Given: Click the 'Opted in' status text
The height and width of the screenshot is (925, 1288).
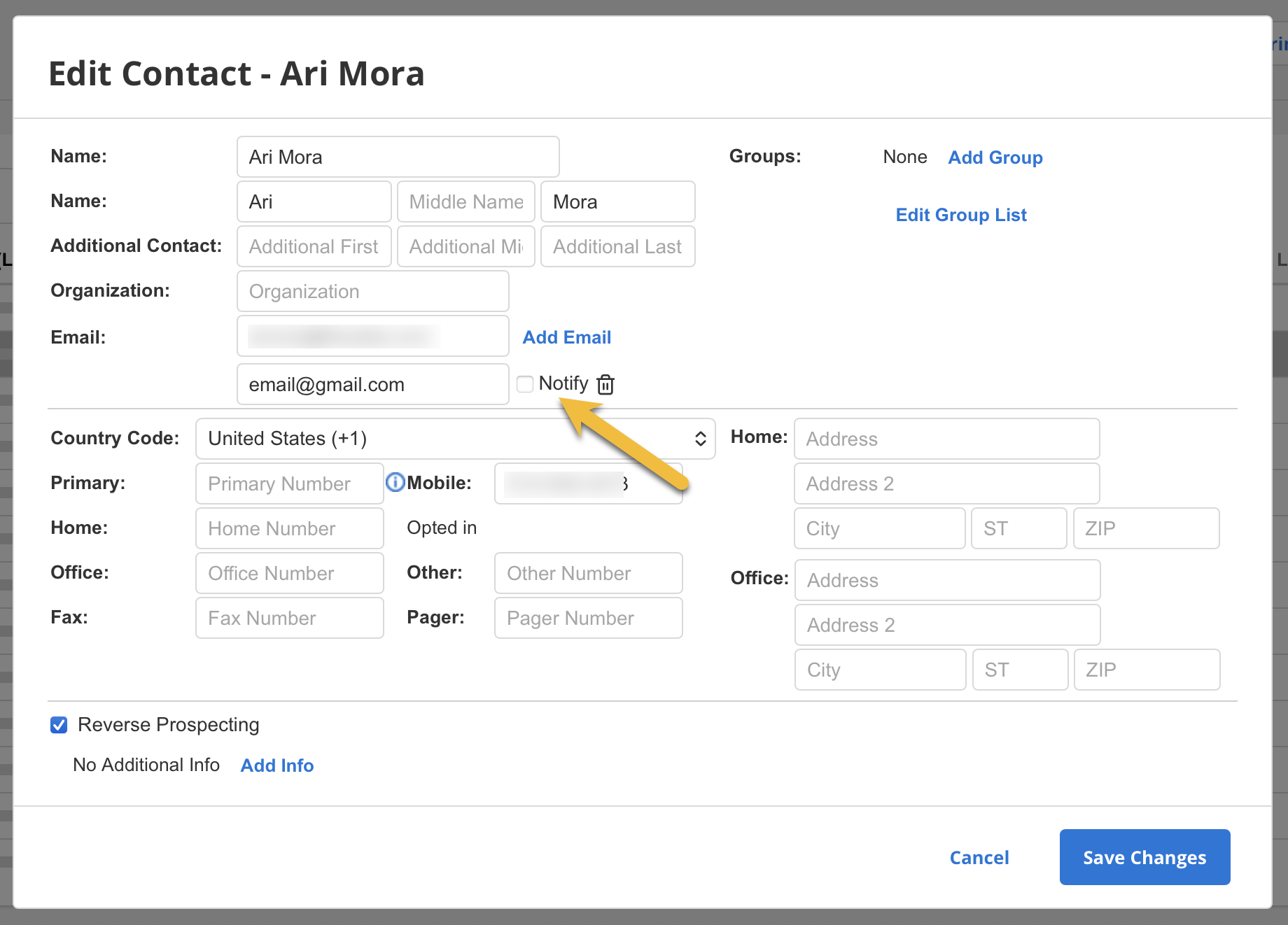Looking at the screenshot, I should (442, 528).
